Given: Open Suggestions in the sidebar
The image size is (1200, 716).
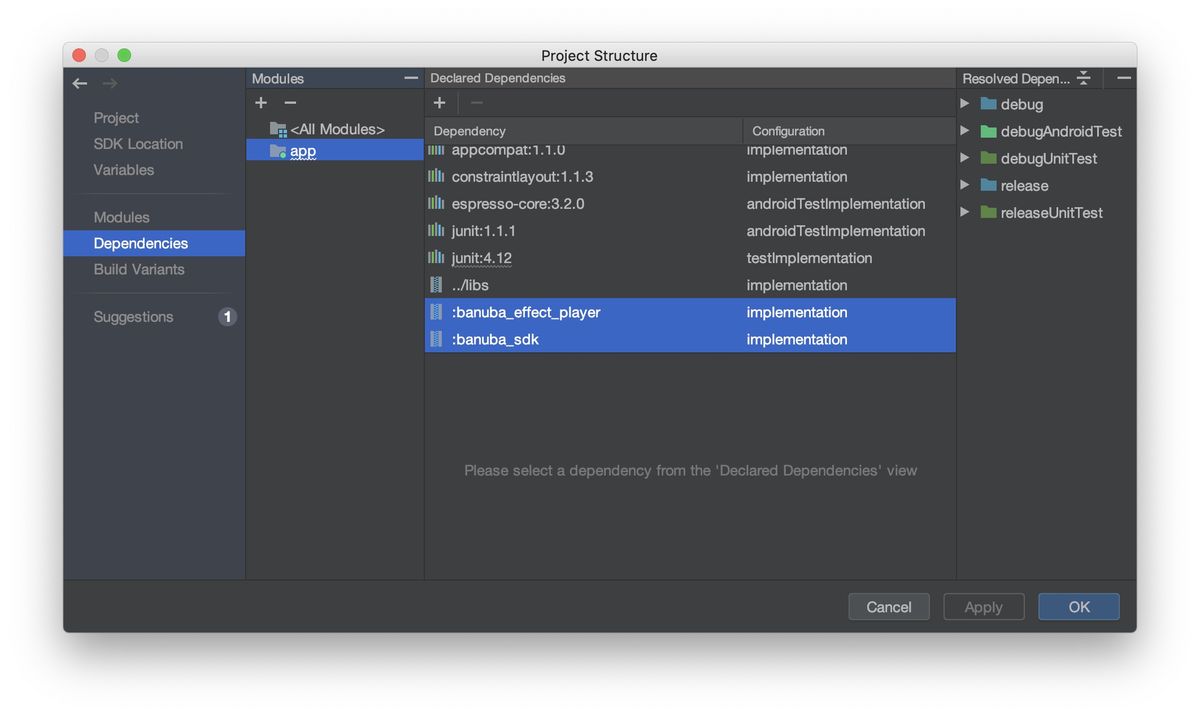Looking at the screenshot, I should click(134, 317).
